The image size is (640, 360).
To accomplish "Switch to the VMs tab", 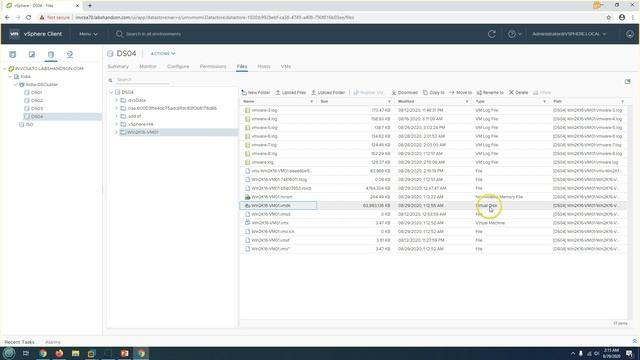I will click(x=286, y=66).
